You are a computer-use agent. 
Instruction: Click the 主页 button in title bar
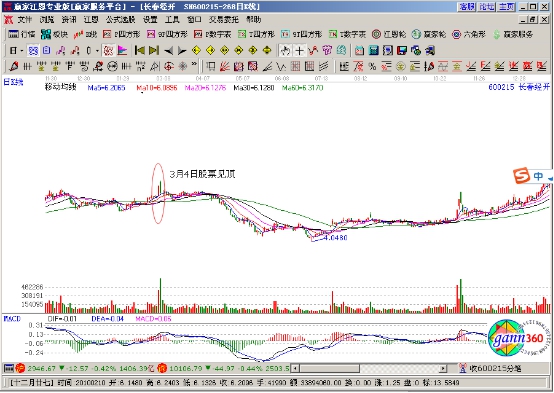pos(506,6)
